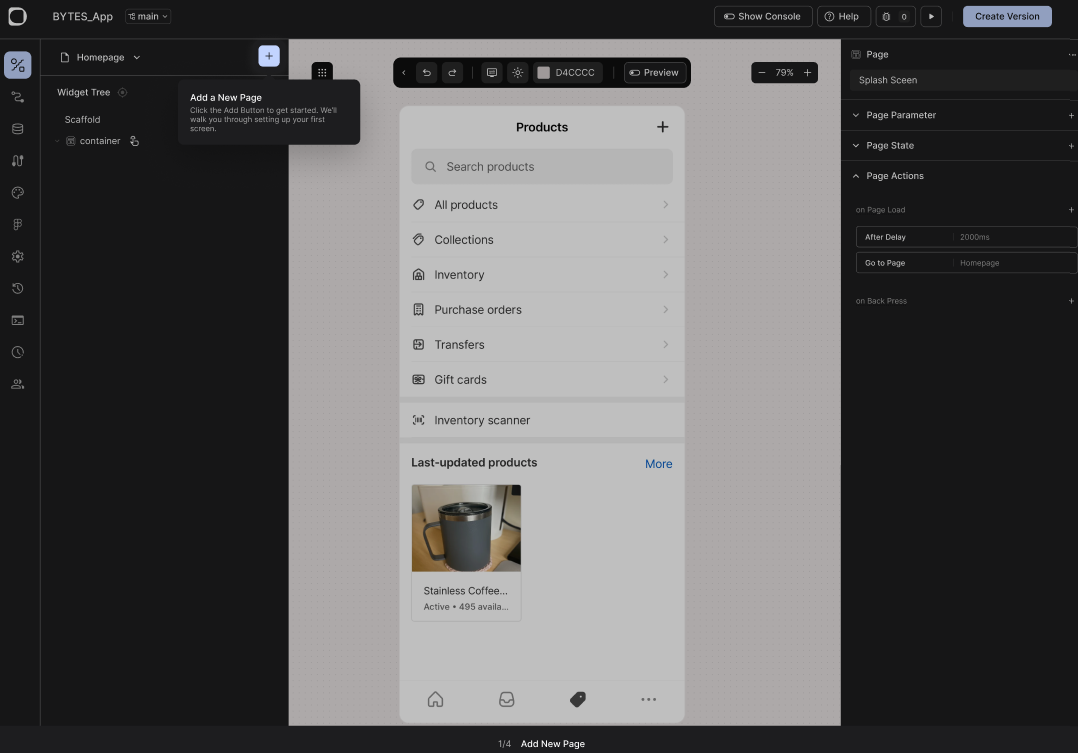Viewport: 1078px width, 753px height.
Task: Select the container tree item
Action: pyautogui.click(x=100, y=141)
